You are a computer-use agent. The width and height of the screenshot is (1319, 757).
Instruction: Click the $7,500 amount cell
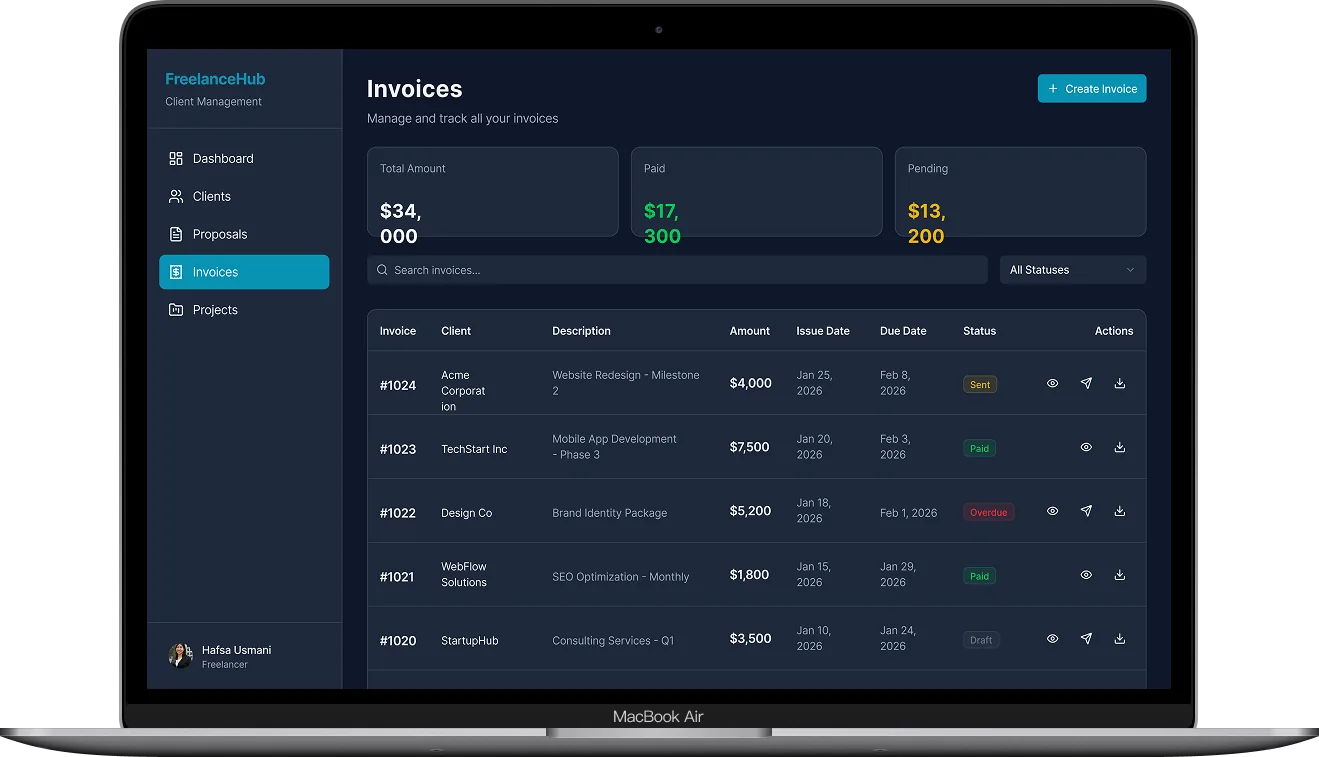[750, 447]
